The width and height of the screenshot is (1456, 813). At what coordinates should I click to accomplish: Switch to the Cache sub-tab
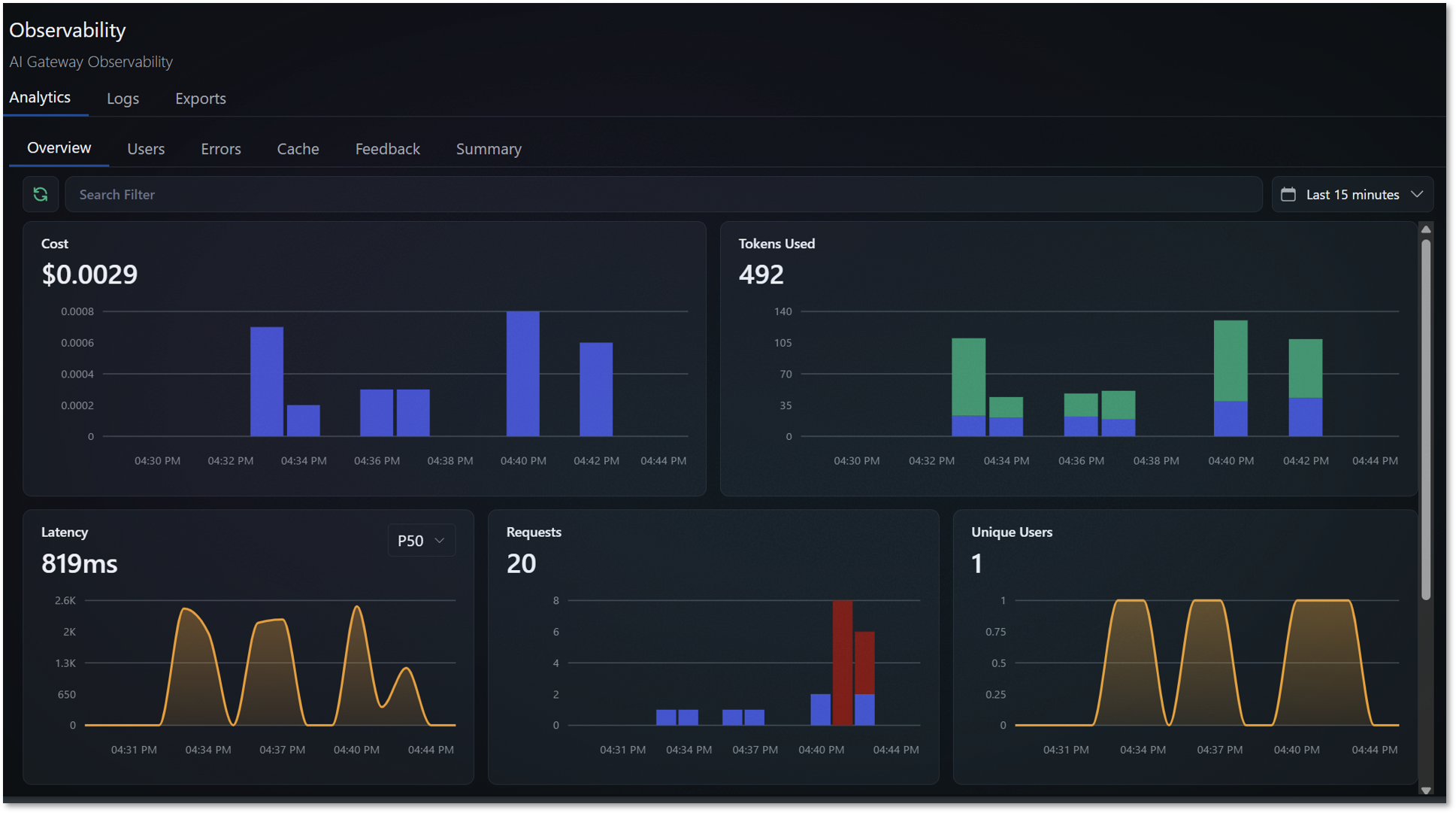coord(298,149)
